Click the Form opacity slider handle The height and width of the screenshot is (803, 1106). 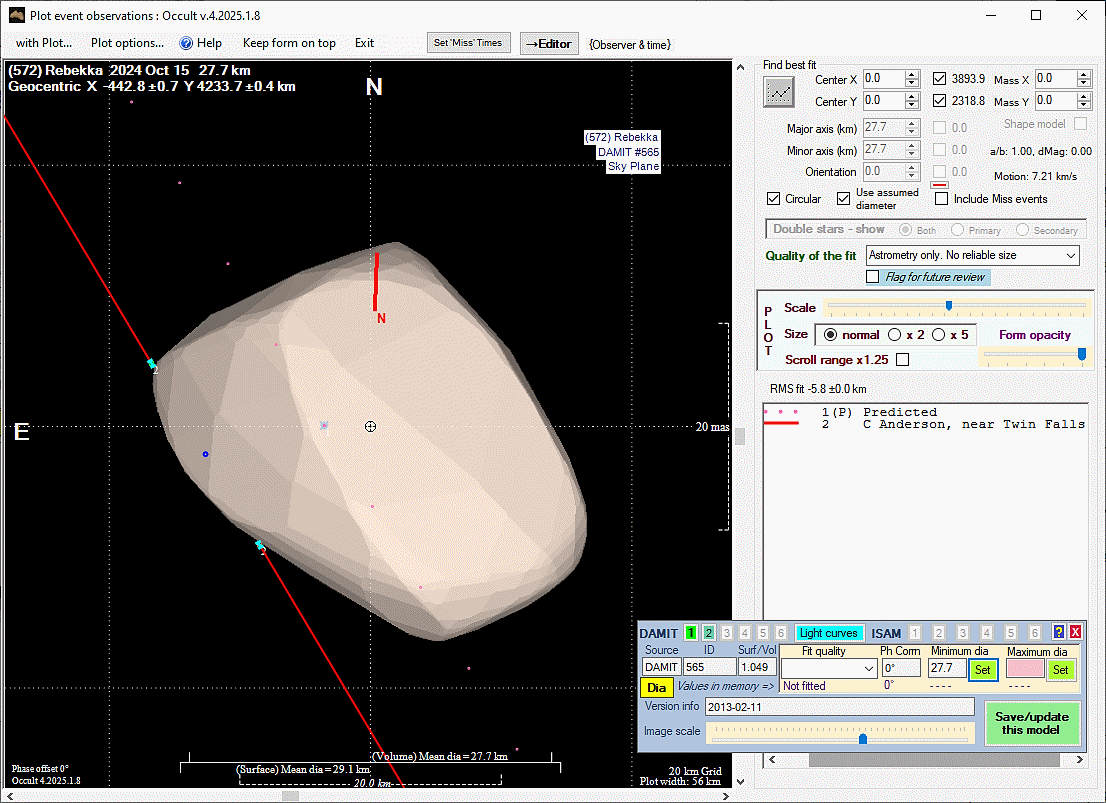tap(1081, 354)
